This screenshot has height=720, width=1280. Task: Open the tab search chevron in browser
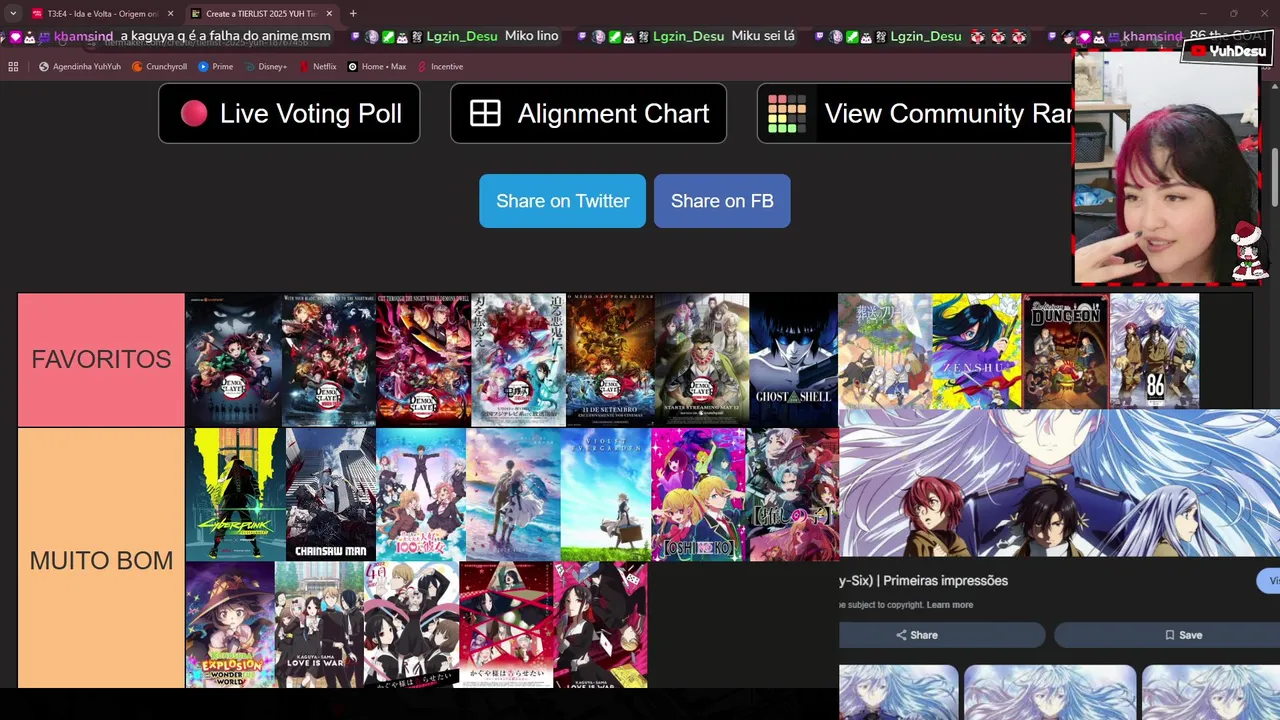point(12,13)
